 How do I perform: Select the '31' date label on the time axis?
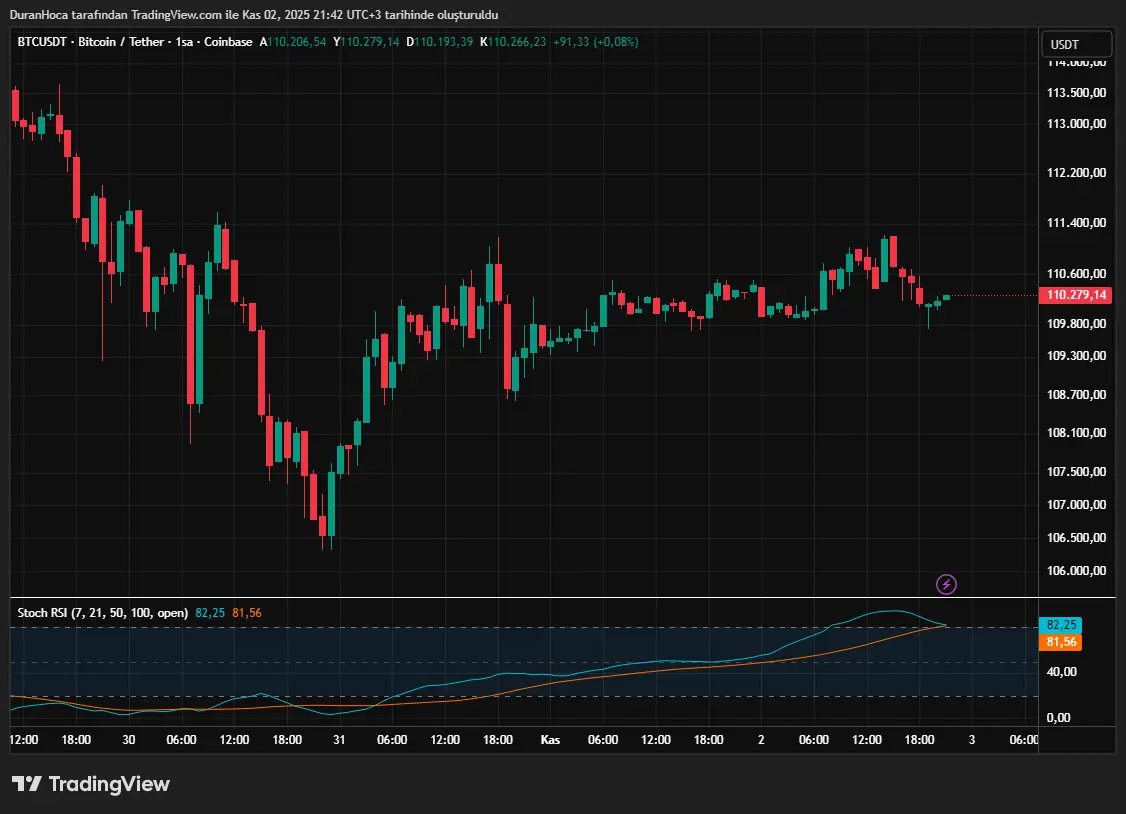coord(339,740)
